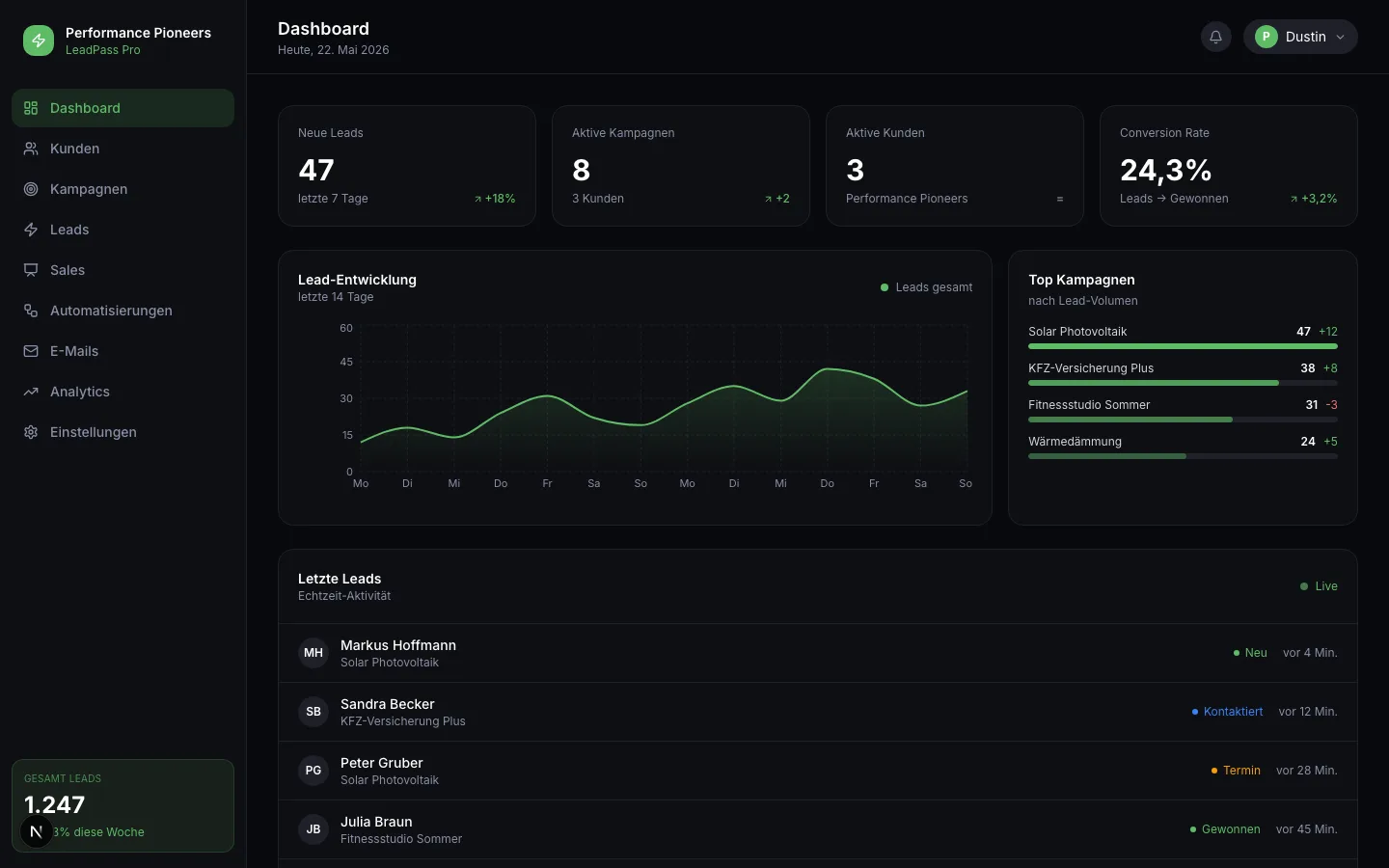Screen dimensions: 1389x868
Task: Click the Analytics trend-line icon
Action: click(31, 392)
